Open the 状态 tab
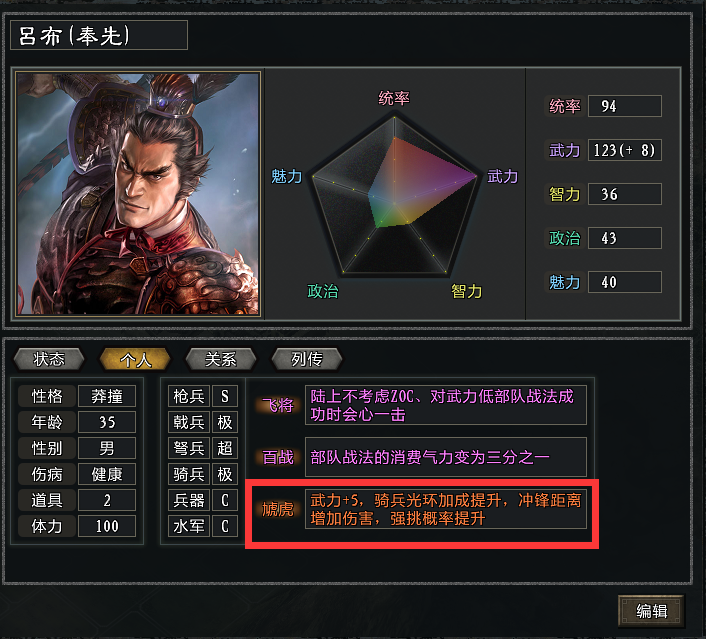The width and height of the screenshot is (706, 639). click(49, 359)
